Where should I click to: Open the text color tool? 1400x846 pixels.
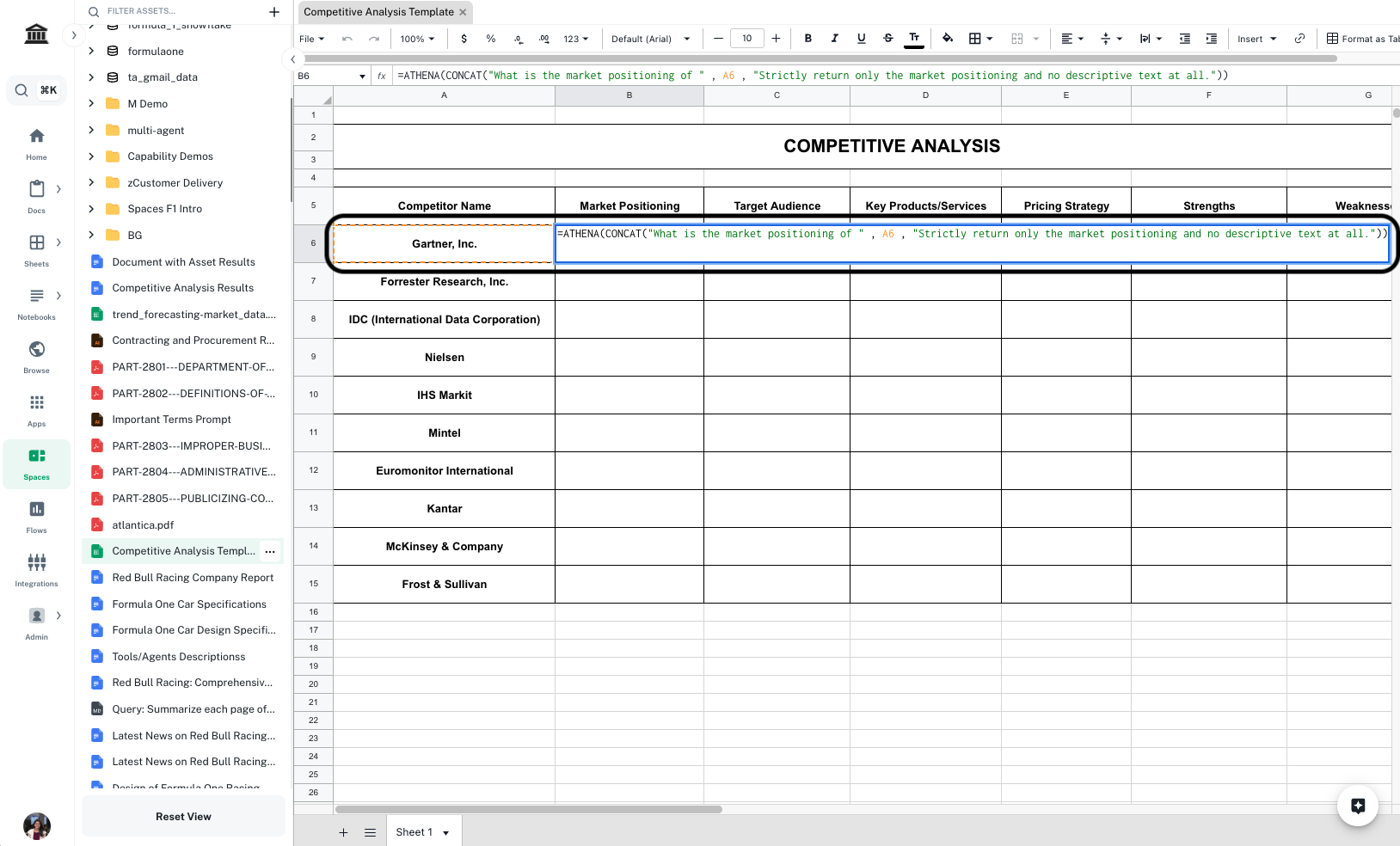click(x=914, y=39)
